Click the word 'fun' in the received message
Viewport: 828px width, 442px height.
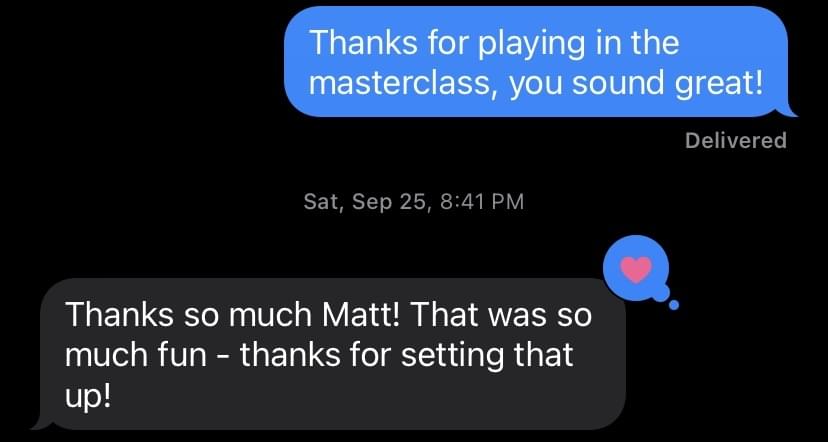[183, 355]
